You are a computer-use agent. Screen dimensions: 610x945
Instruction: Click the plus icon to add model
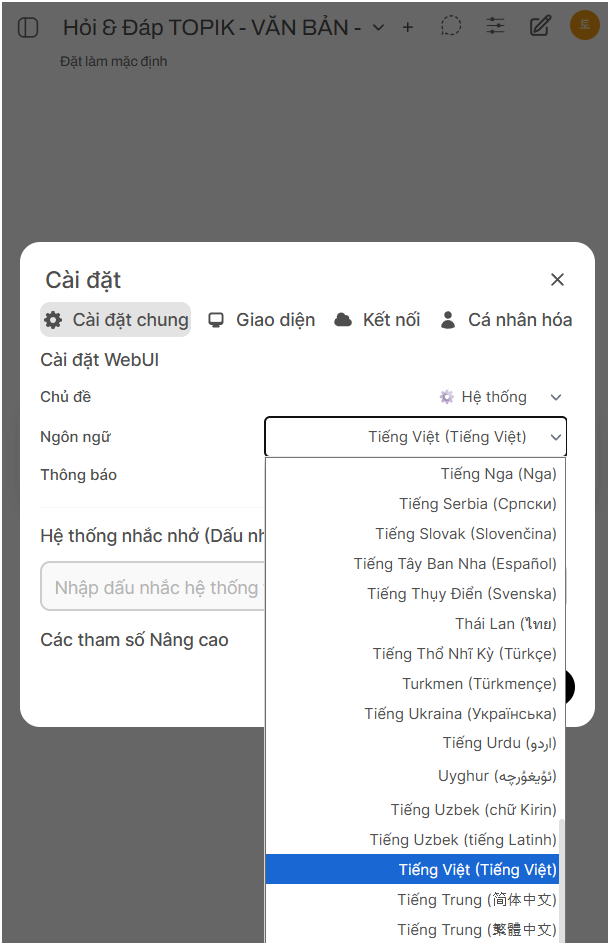407,27
